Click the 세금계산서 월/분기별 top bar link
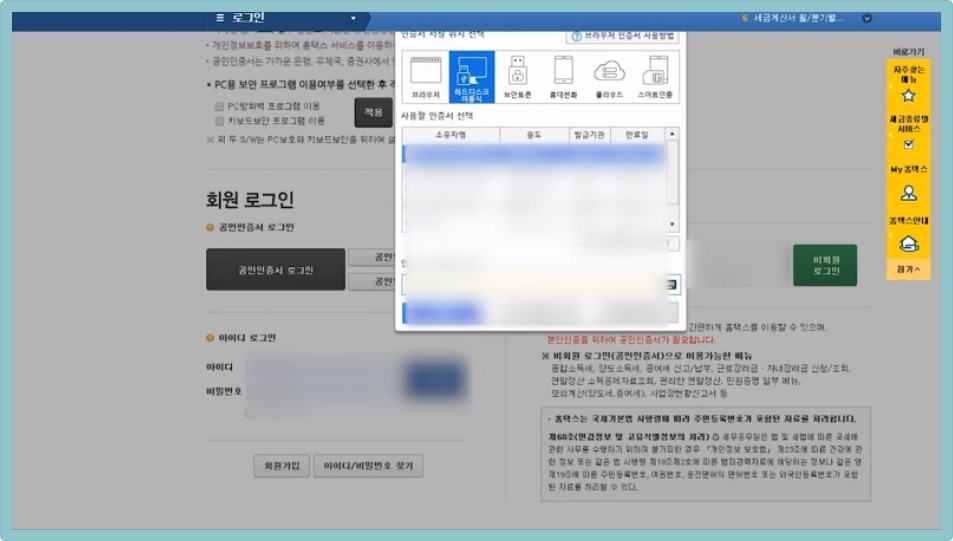The height and width of the screenshot is (541, 953). (798, 18)
